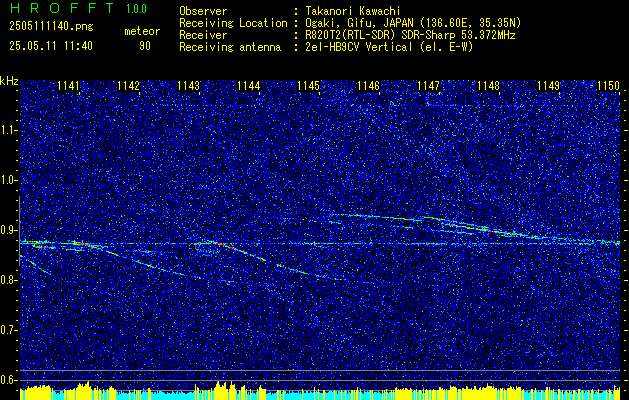This screenshot has height=400, width=629.
Task: Click the 0.6 kHz axis label
Action: 9,380
